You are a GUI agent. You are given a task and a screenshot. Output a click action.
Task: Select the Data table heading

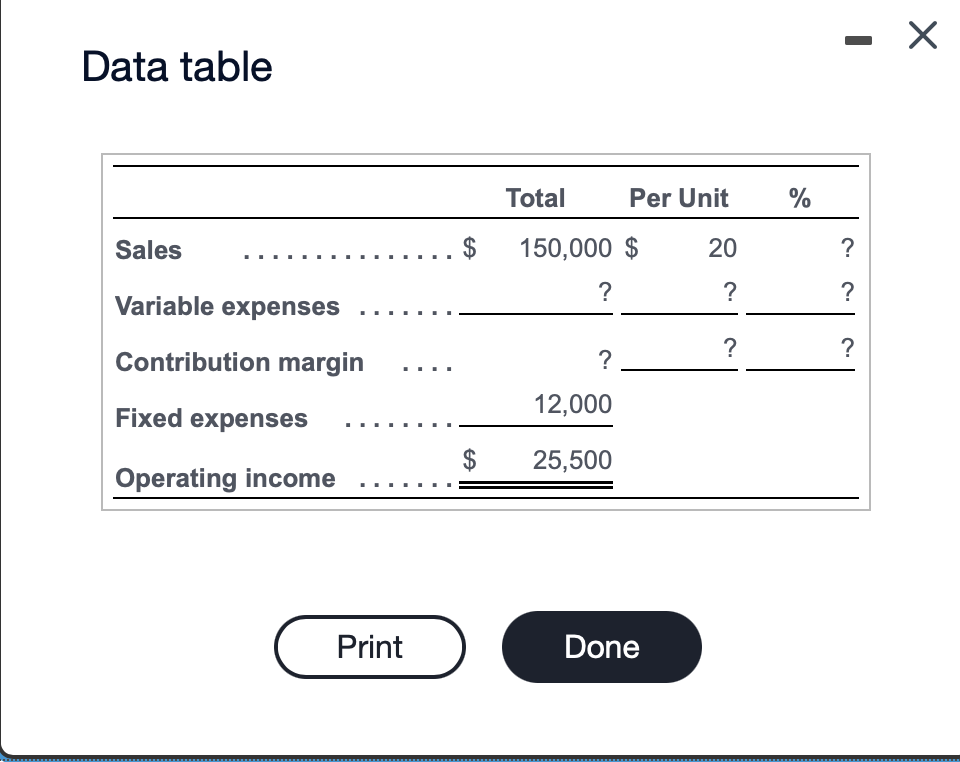[177, 66]
